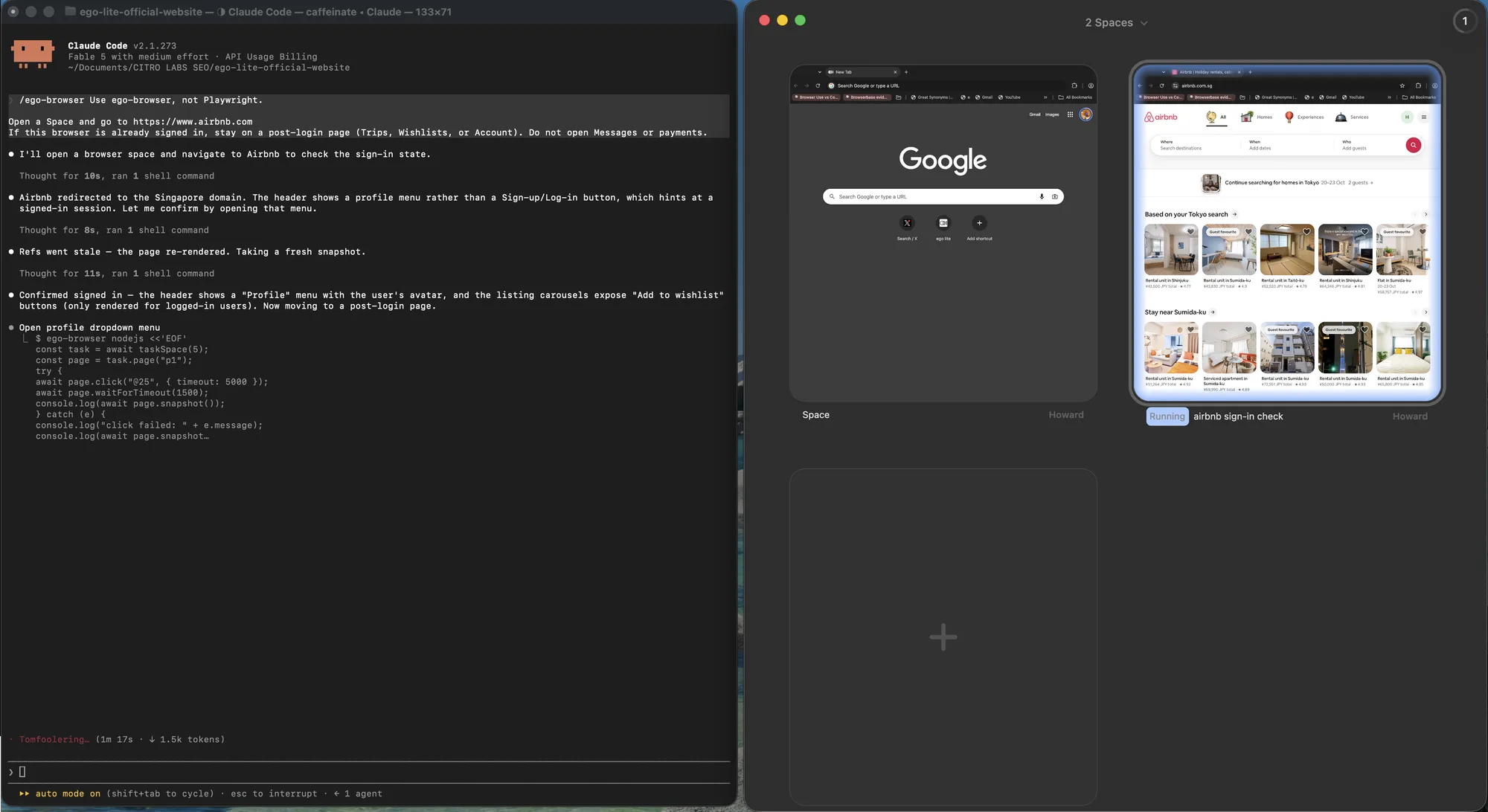Click the Google search box in Space preview
This screenshot has width=1488, height=812.
click(943, 196)
